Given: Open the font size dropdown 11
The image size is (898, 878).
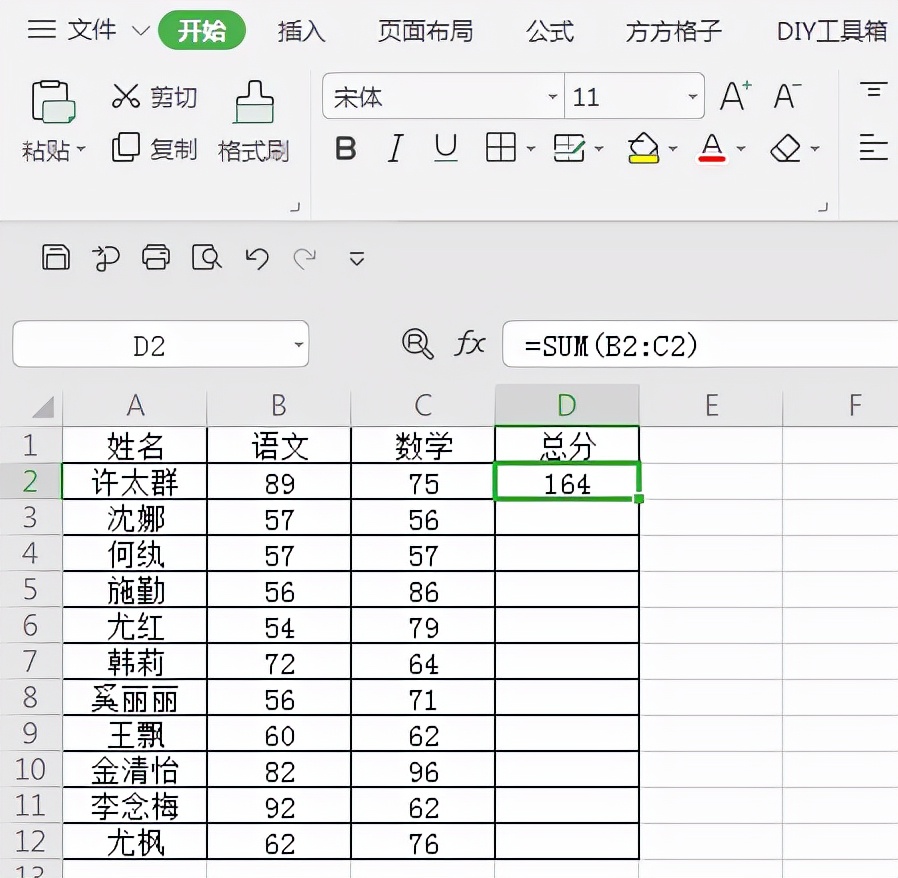Looking at the screenshot, I should tap(692, 96).
